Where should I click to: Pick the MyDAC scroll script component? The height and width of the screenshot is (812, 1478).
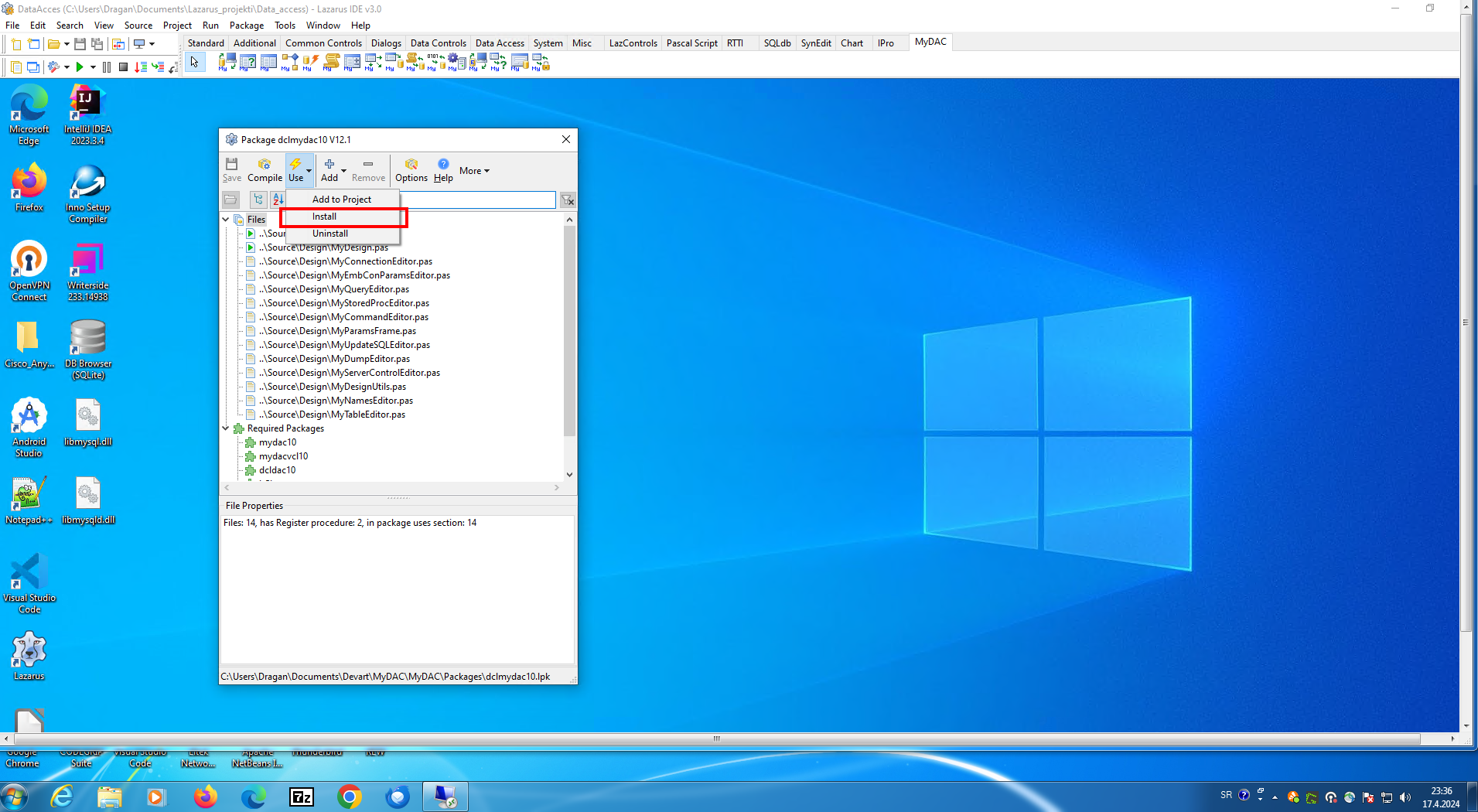tap(332, 63)
